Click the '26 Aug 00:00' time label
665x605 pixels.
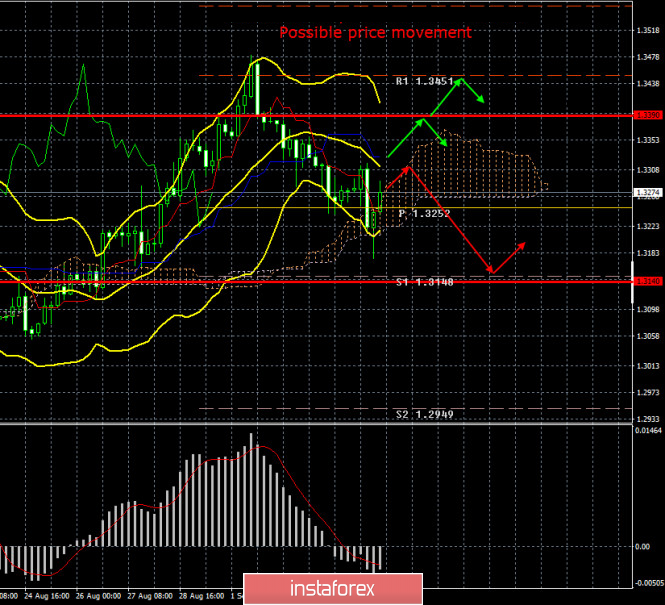[x=98, y=596]
